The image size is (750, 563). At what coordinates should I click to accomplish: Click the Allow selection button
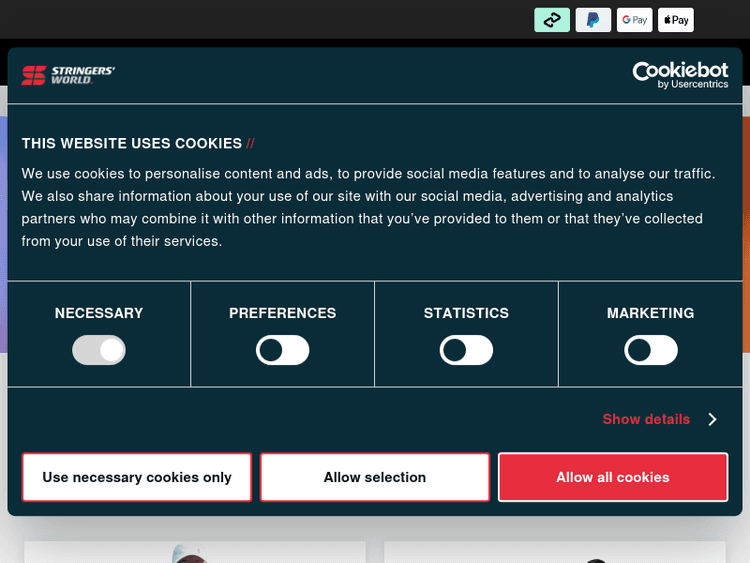375,477
